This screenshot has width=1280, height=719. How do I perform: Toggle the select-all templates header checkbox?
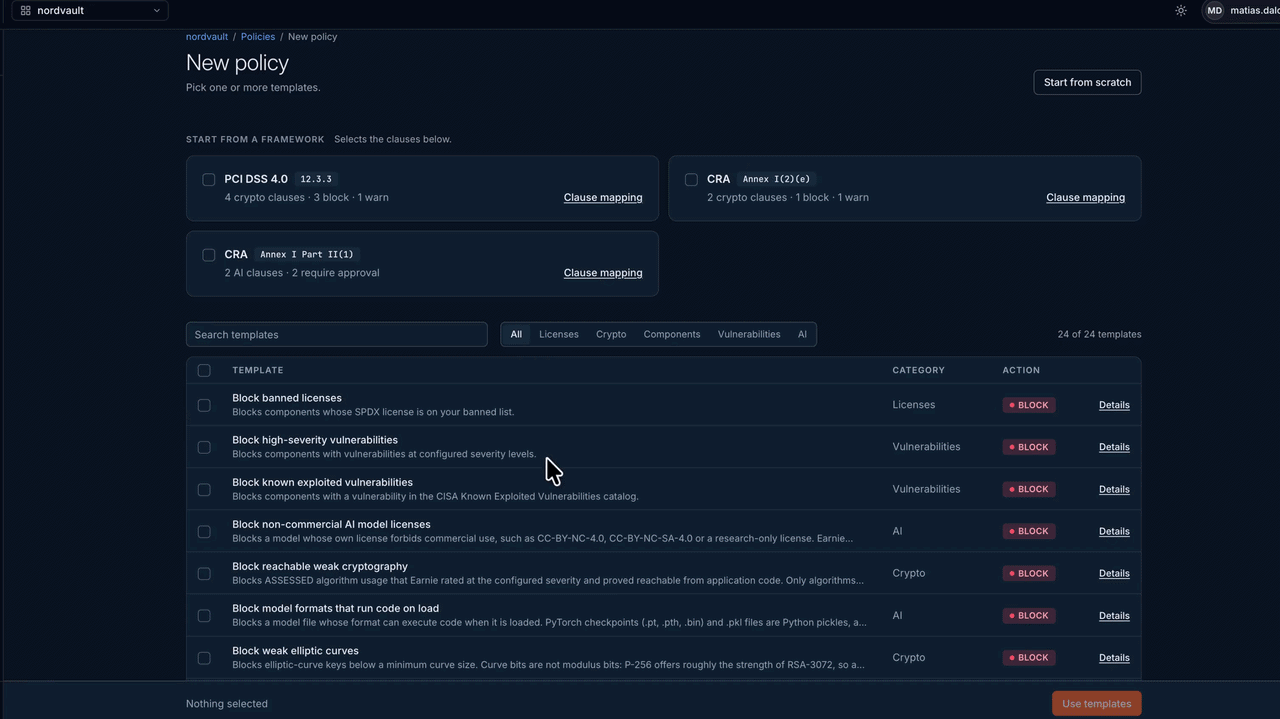point(204,370)
